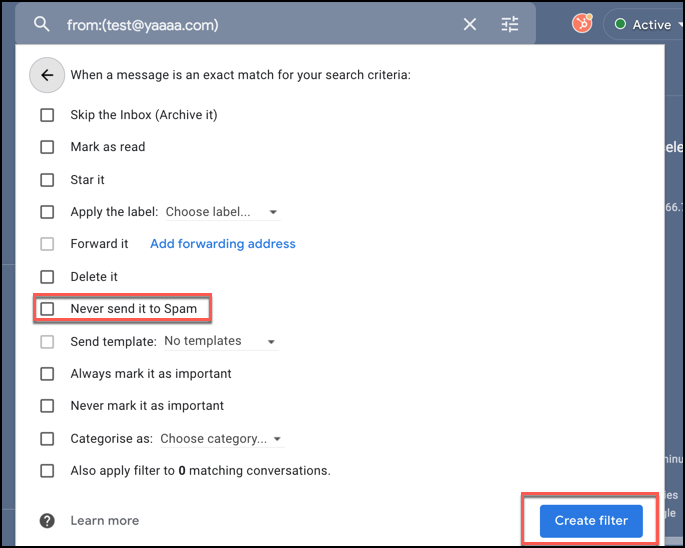Click the search magnifier icon
The image size is (685, 548).
[x=41, y=24]
